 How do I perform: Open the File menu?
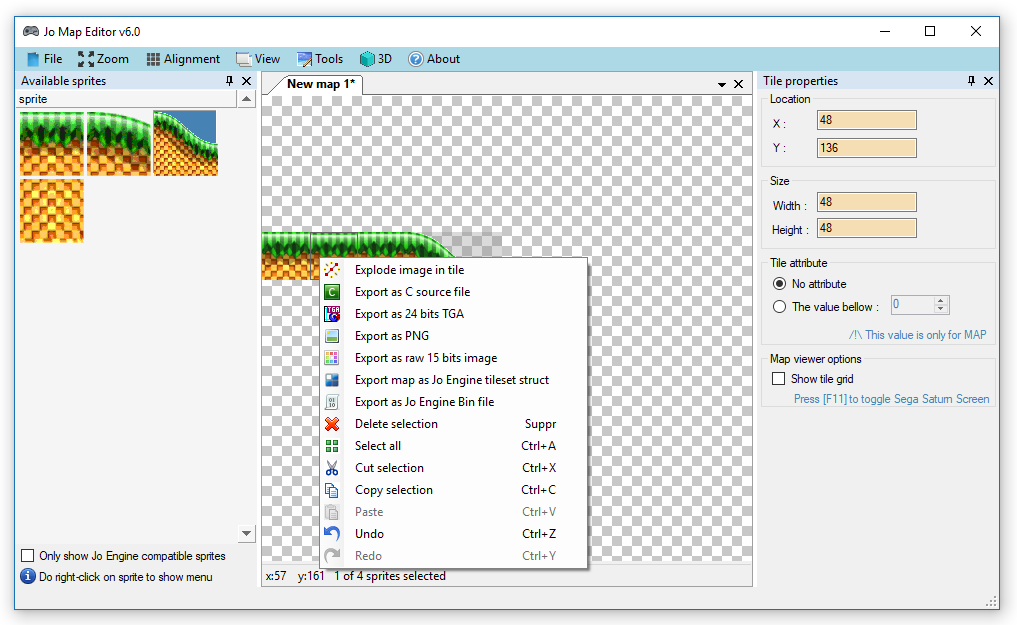[x=44, y=59]
